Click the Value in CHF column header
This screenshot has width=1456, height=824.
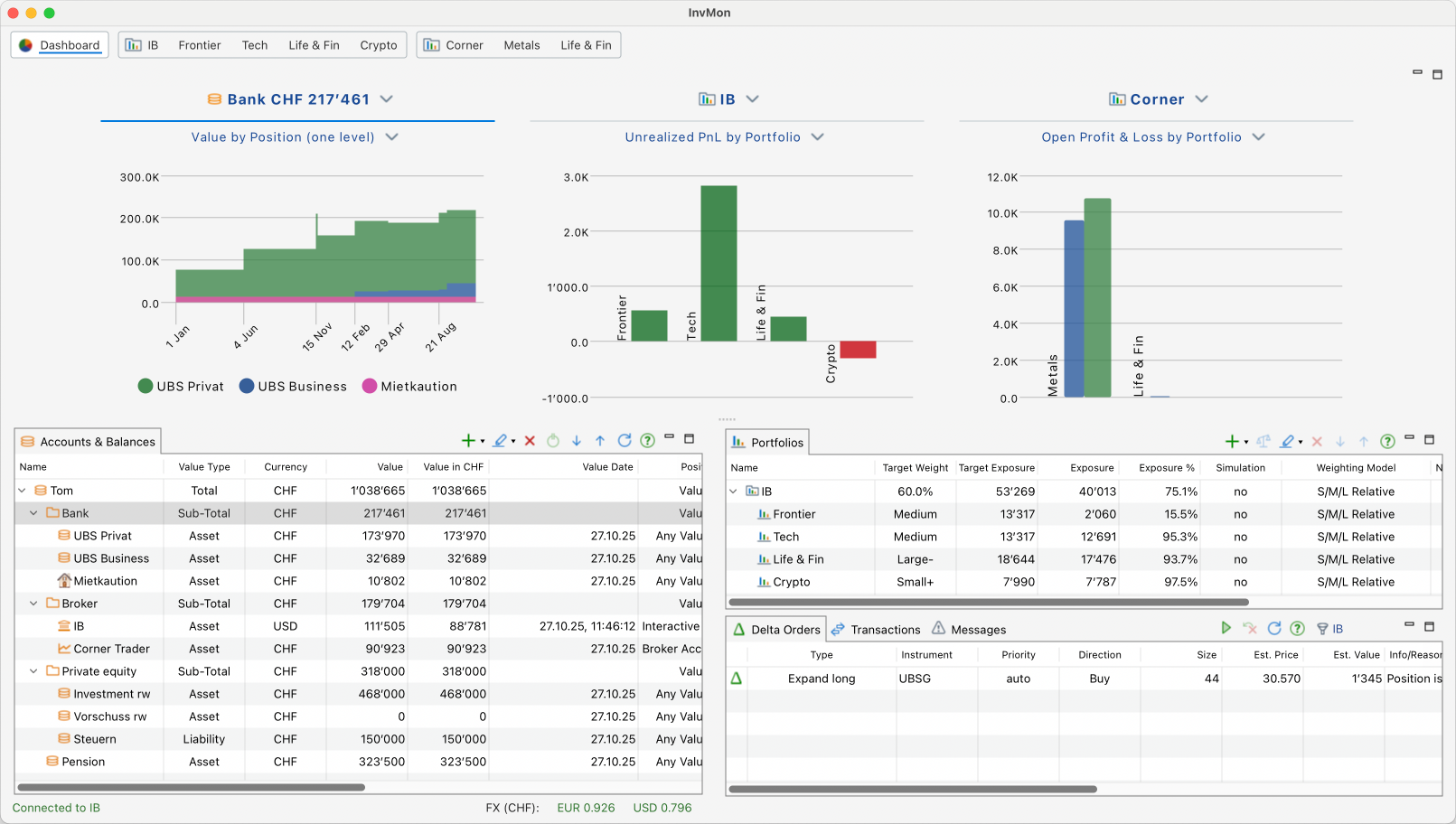(x=453, y=467)
